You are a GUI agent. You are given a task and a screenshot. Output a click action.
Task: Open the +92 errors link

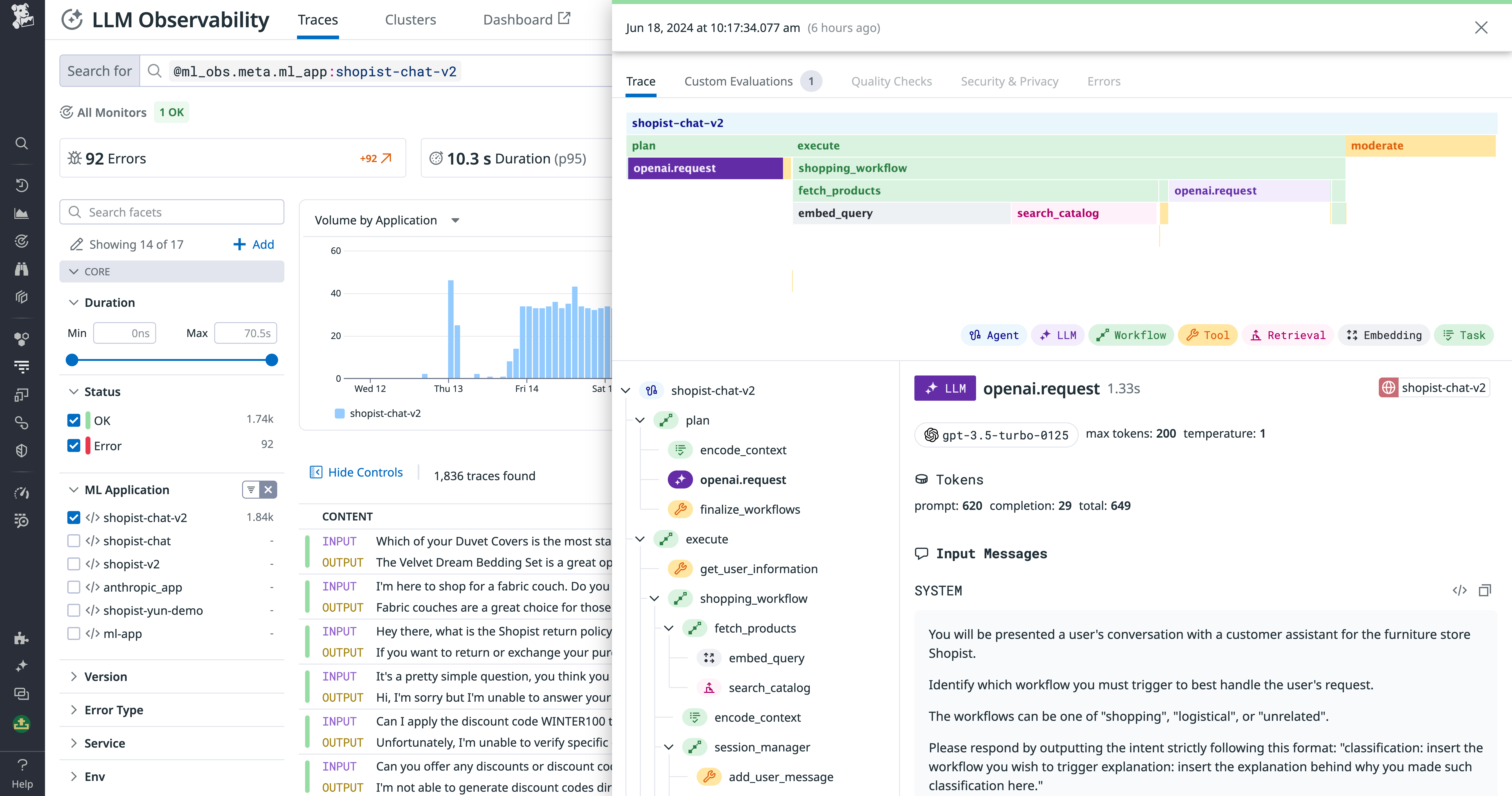tap(376, 158)
